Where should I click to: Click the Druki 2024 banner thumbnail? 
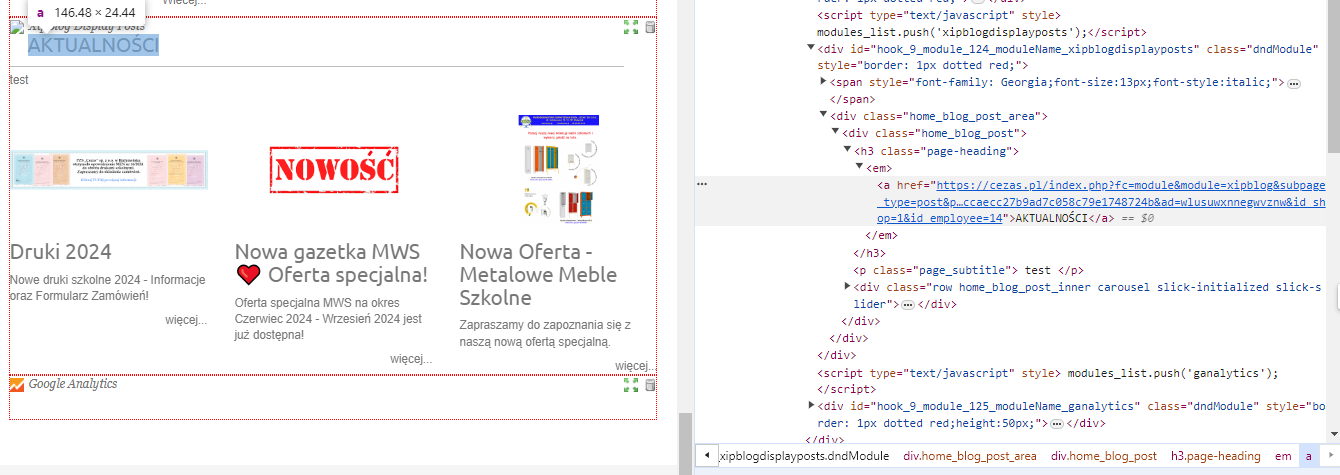pos(109,169)
